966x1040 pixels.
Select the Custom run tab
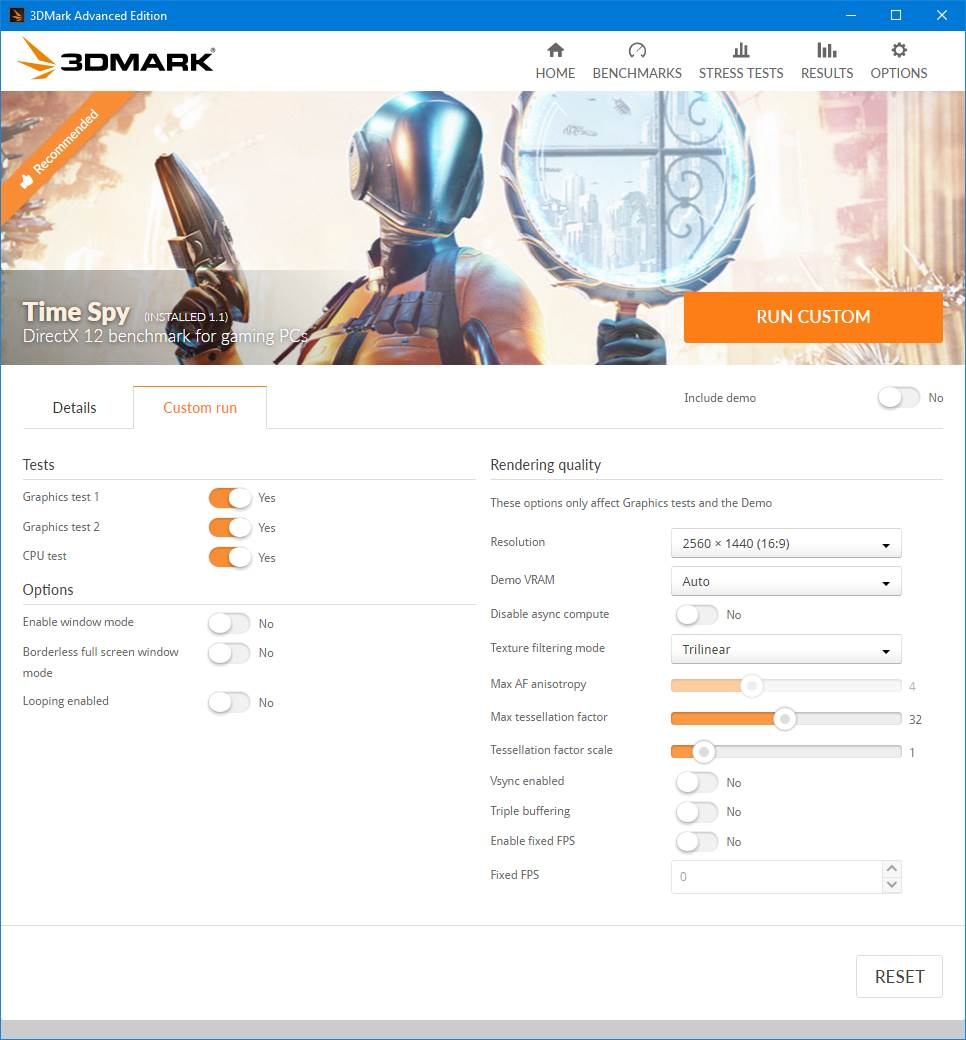coord(200,407)
